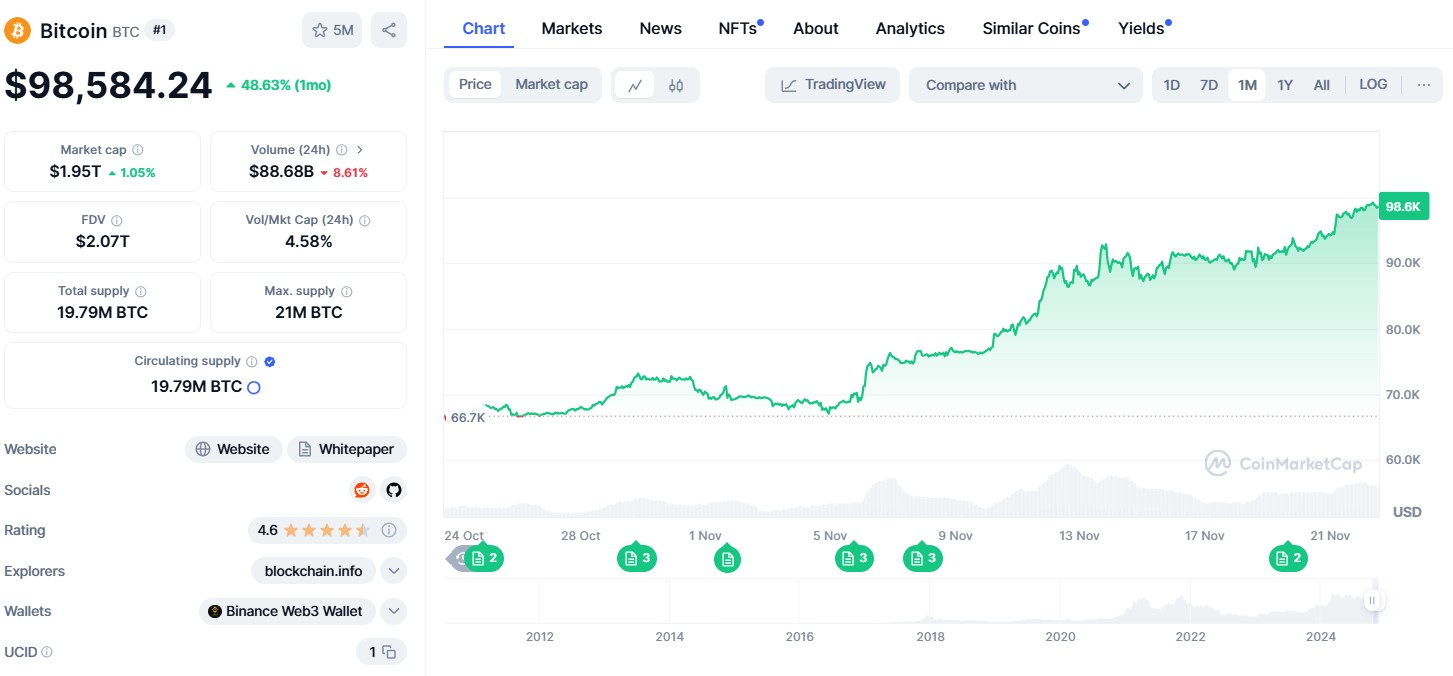Open the GitHub social icon

pyautogui.click(x=394, y=490)
